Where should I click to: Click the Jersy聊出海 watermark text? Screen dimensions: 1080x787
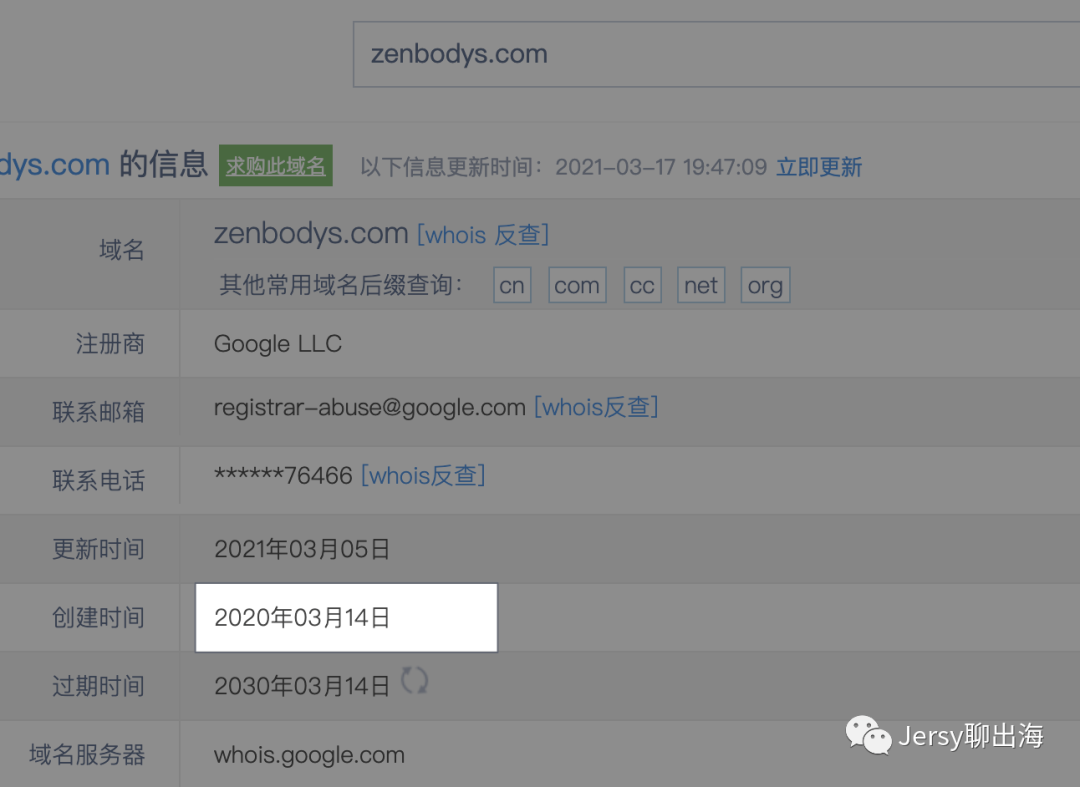coord(971,735)
